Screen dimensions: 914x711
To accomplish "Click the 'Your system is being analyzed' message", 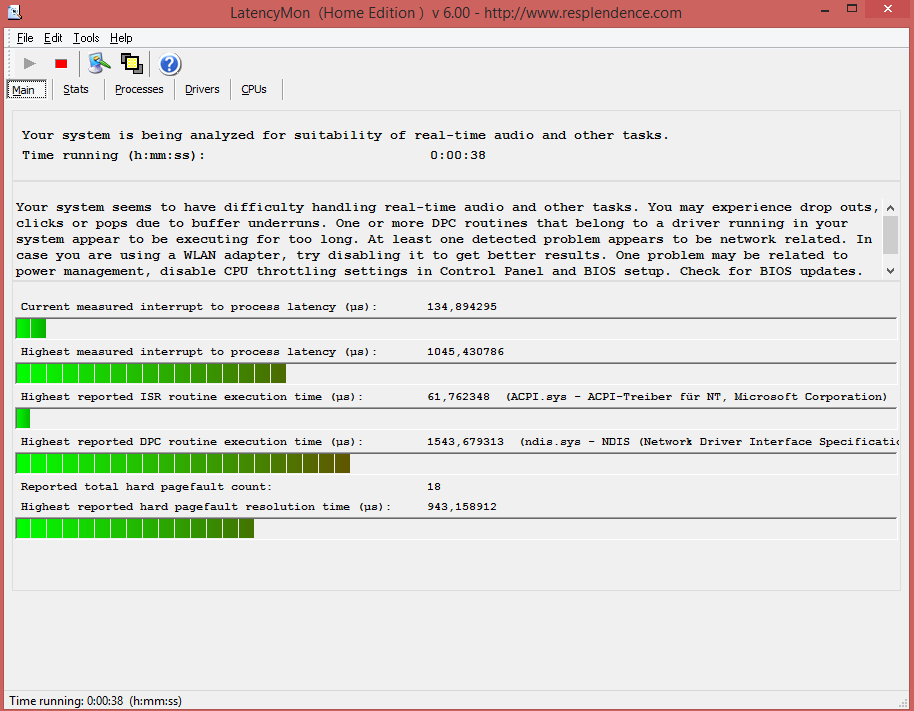I will pos(345,135).
